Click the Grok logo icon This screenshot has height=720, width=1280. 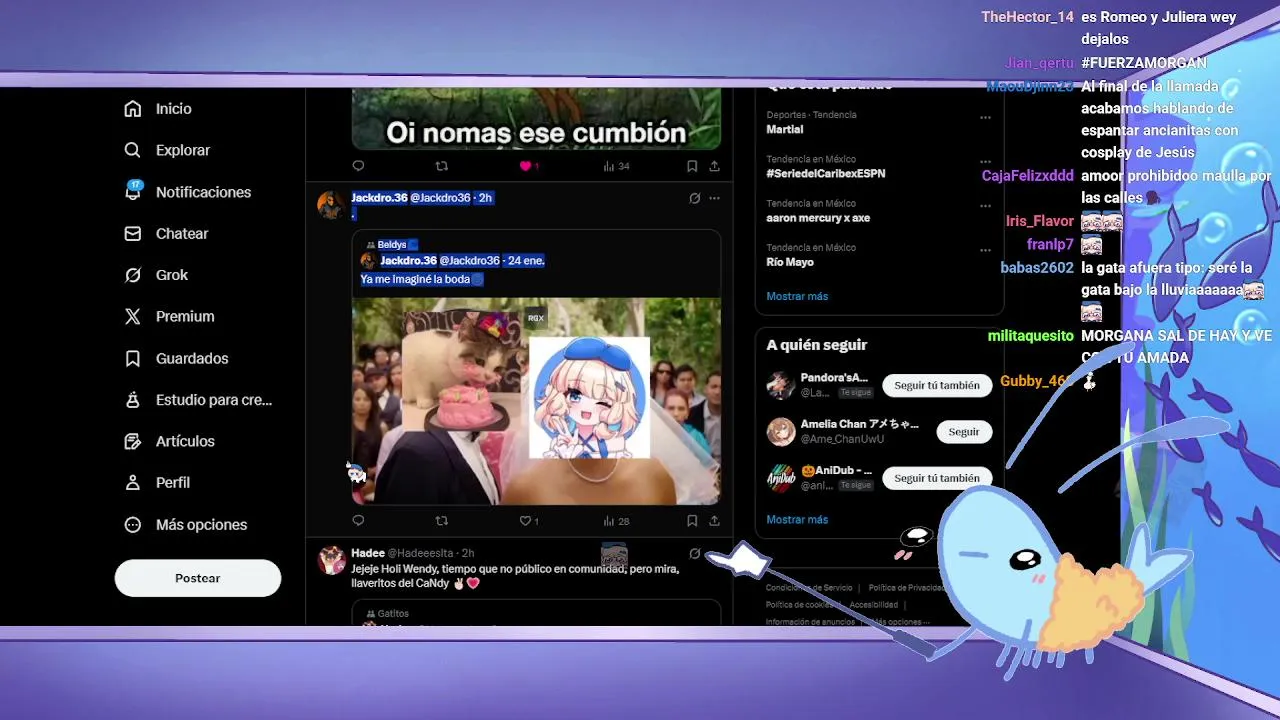click(x=133, y=275)
